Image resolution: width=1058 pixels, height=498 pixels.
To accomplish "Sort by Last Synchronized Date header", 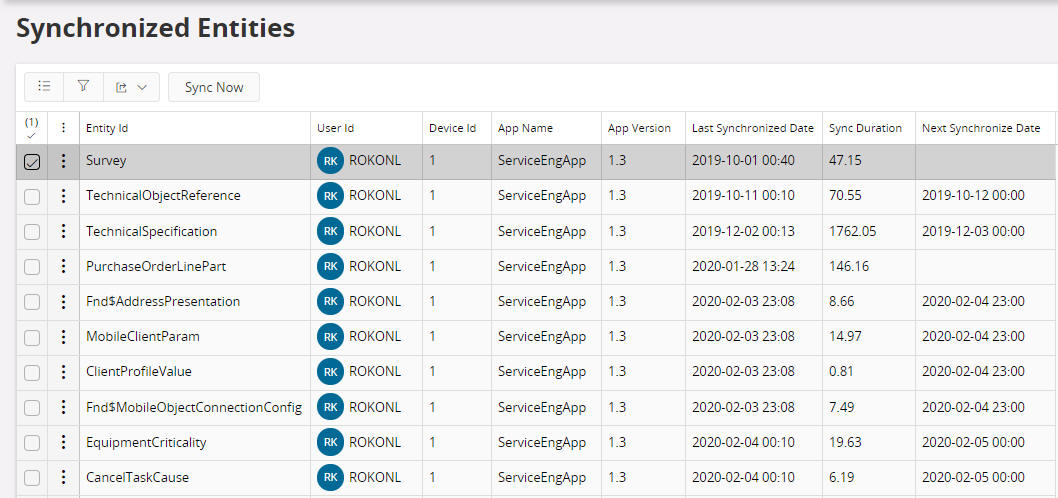I will coord(752,128).
